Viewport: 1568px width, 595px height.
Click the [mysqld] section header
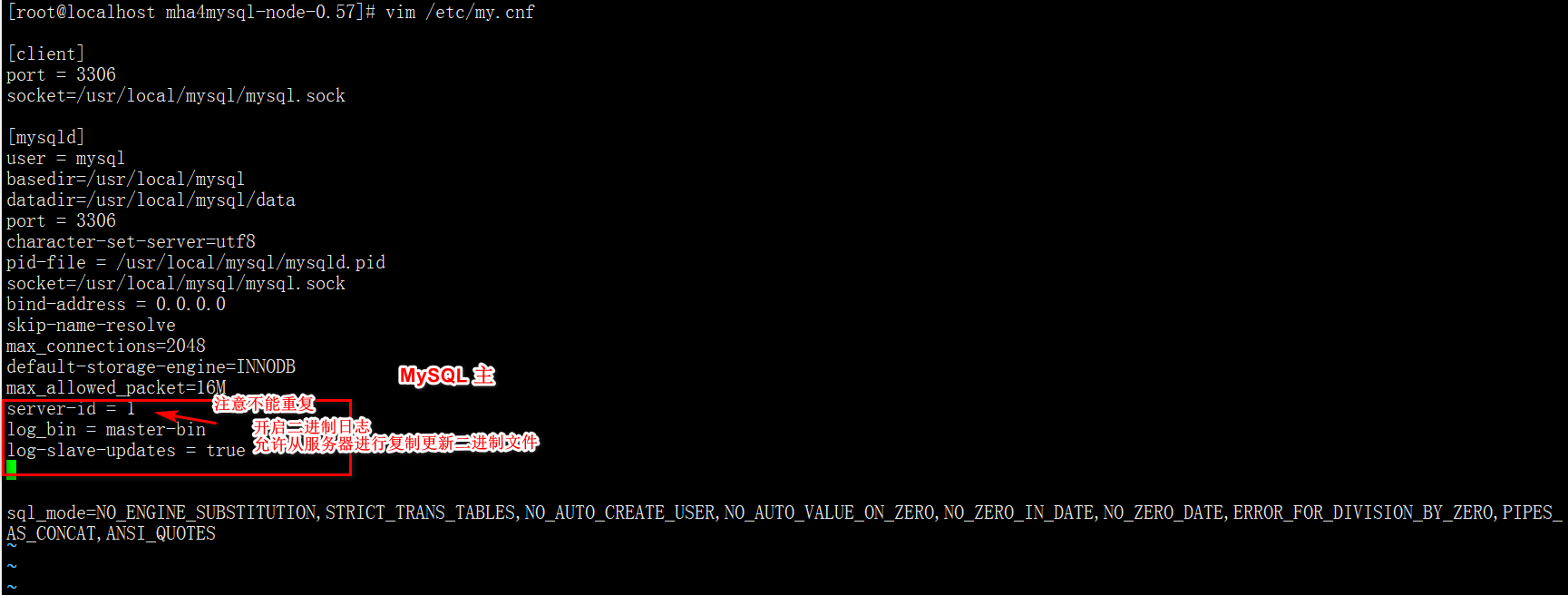click(x=45, y=137)
